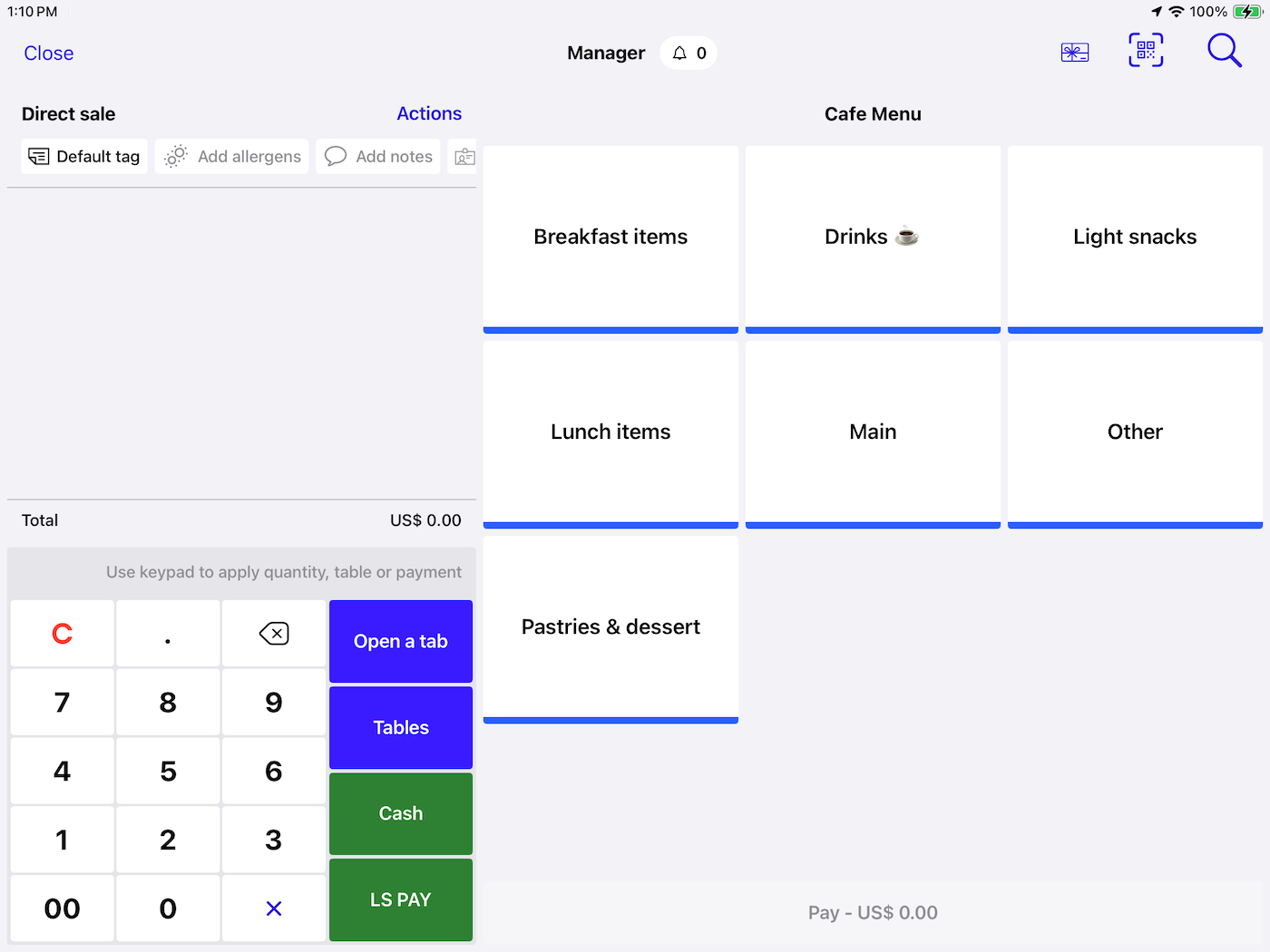Show the Tables view

[400, 727]
